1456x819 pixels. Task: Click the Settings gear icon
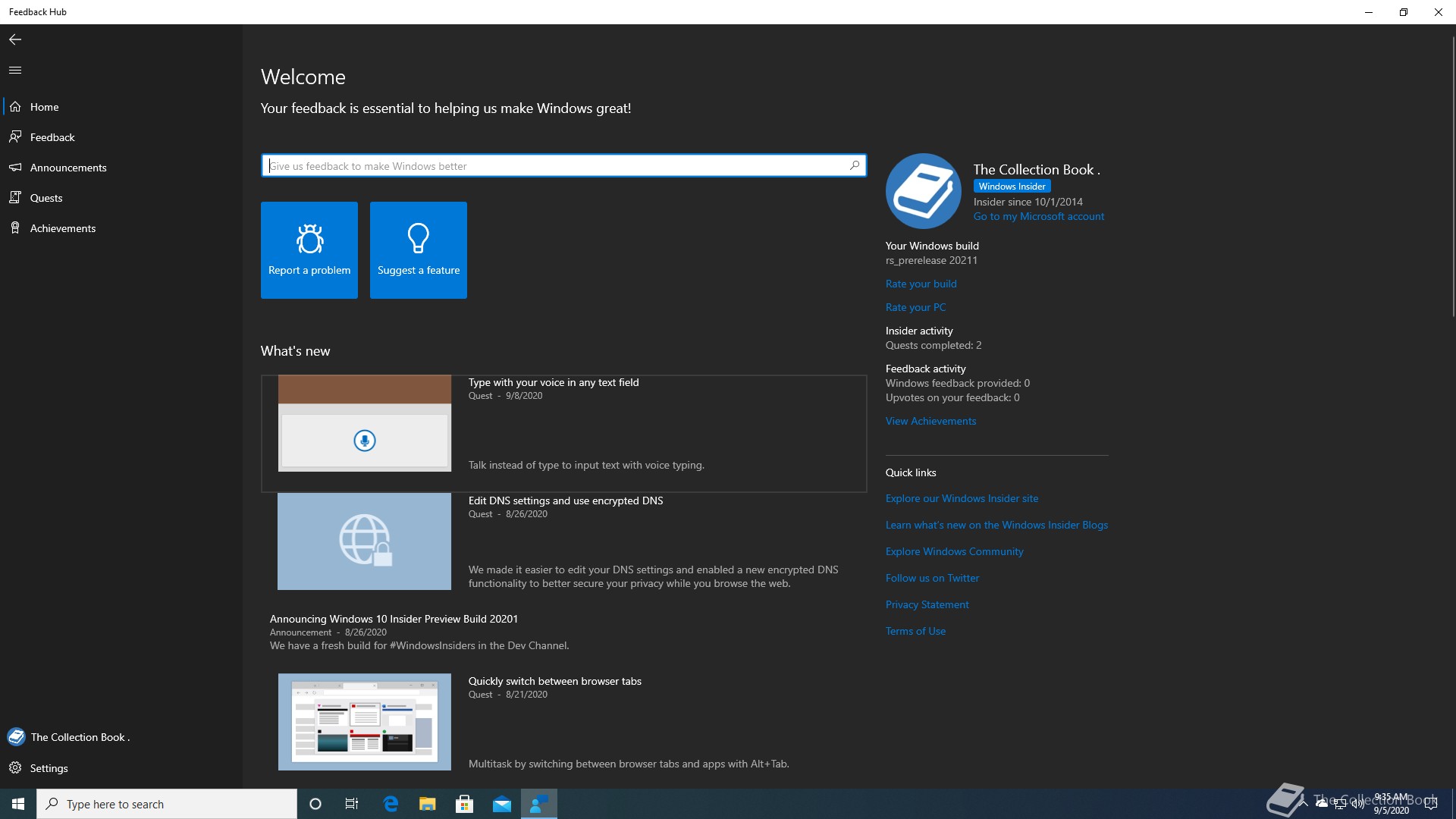pos(15,768)
